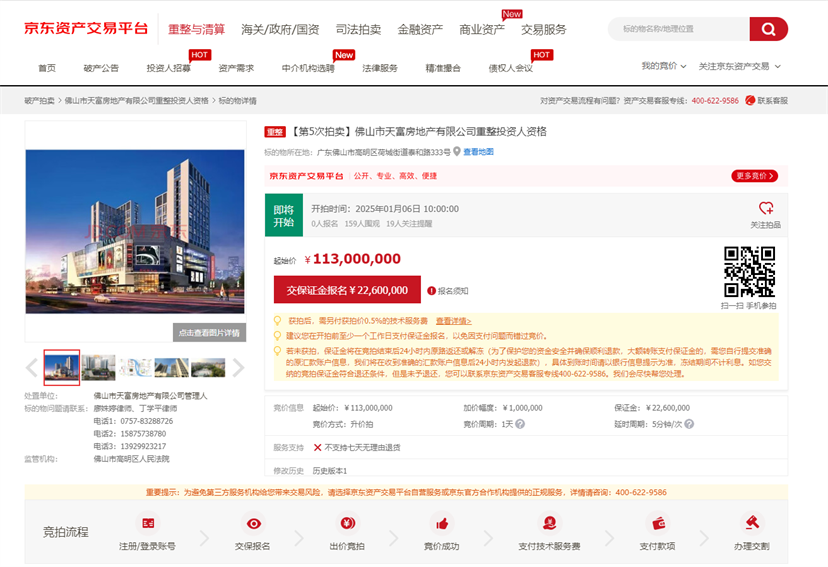Click the phone number 15875738780
The height and width of the screenshot is (567, 828).
click(143, 434)
